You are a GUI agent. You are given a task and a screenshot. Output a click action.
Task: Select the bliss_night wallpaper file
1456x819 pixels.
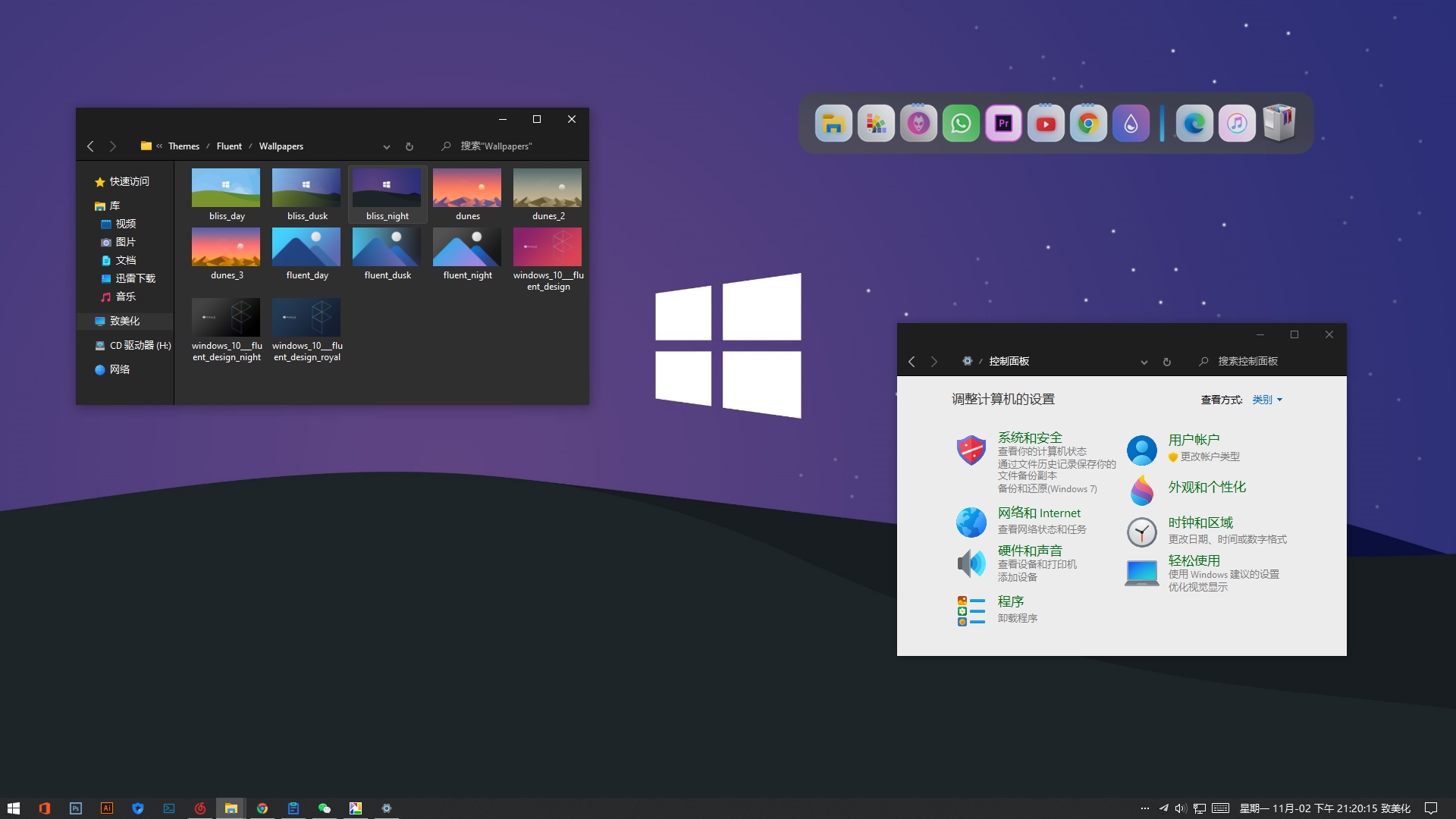pyautogui.click(x=387, y=195)
